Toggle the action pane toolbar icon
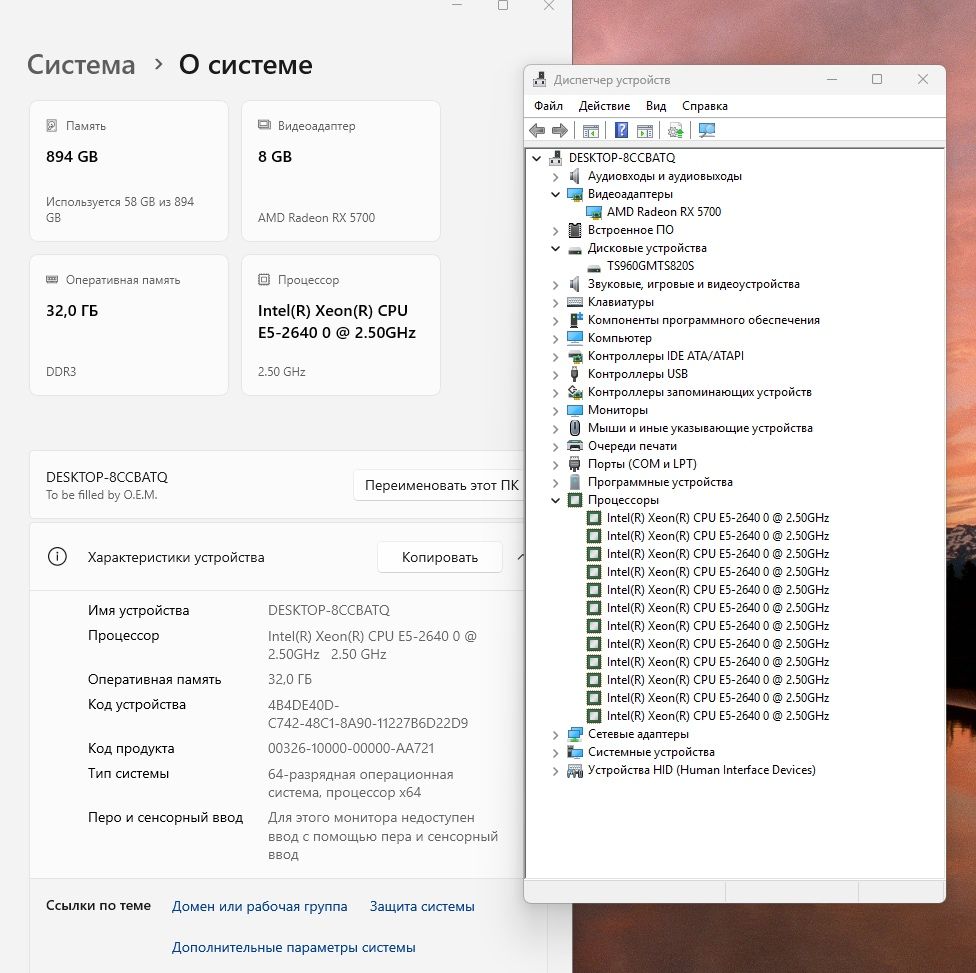 point(645,131)
